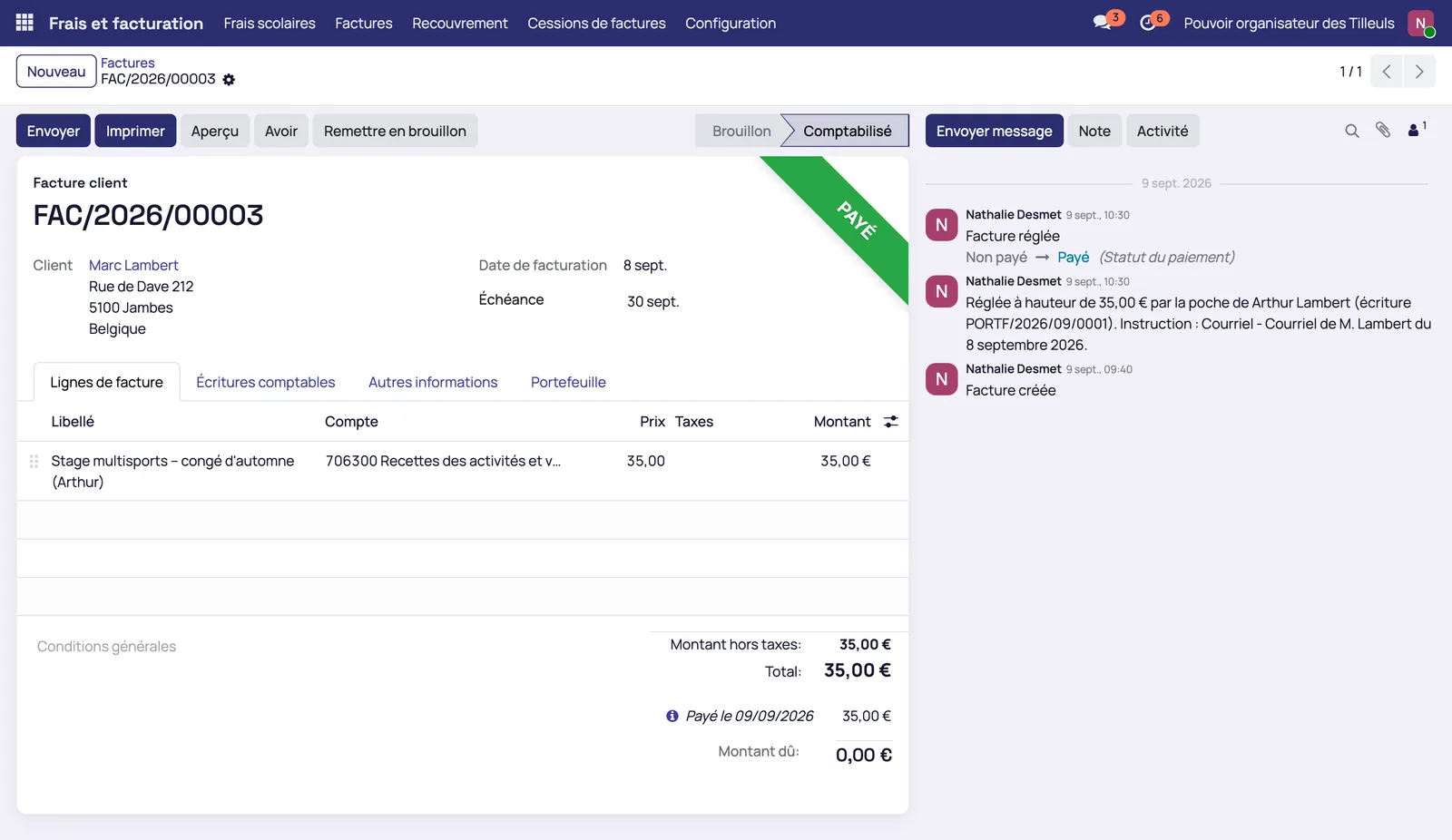Click the Nouveau button
1452x840 pixels.
pos(56,72)
